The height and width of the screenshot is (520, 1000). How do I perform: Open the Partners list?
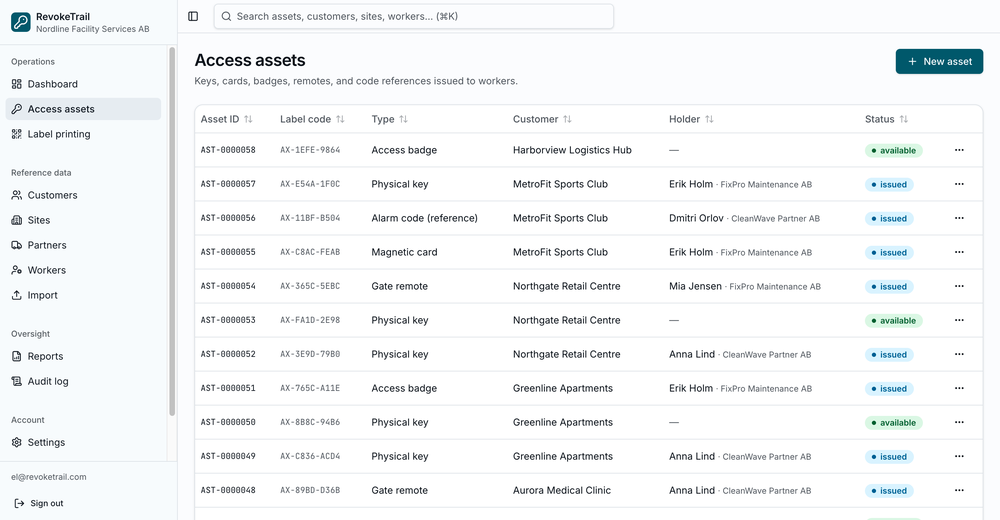click(x=83, y=245)
